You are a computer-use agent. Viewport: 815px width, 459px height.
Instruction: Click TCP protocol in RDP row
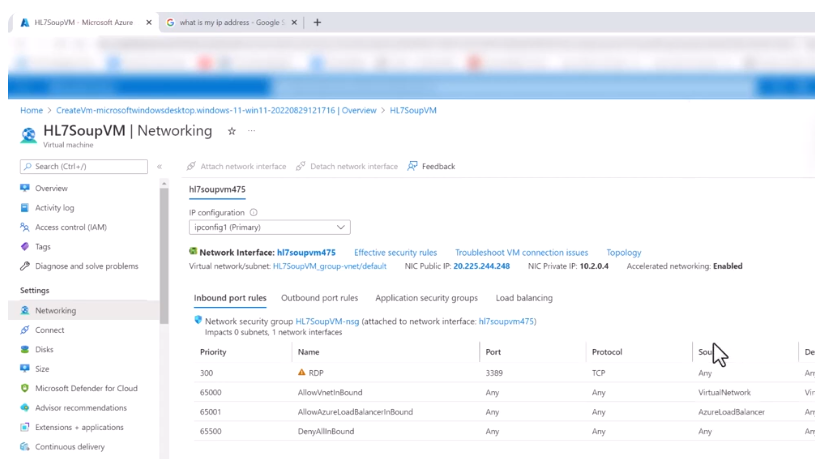(x=598, y=373)
